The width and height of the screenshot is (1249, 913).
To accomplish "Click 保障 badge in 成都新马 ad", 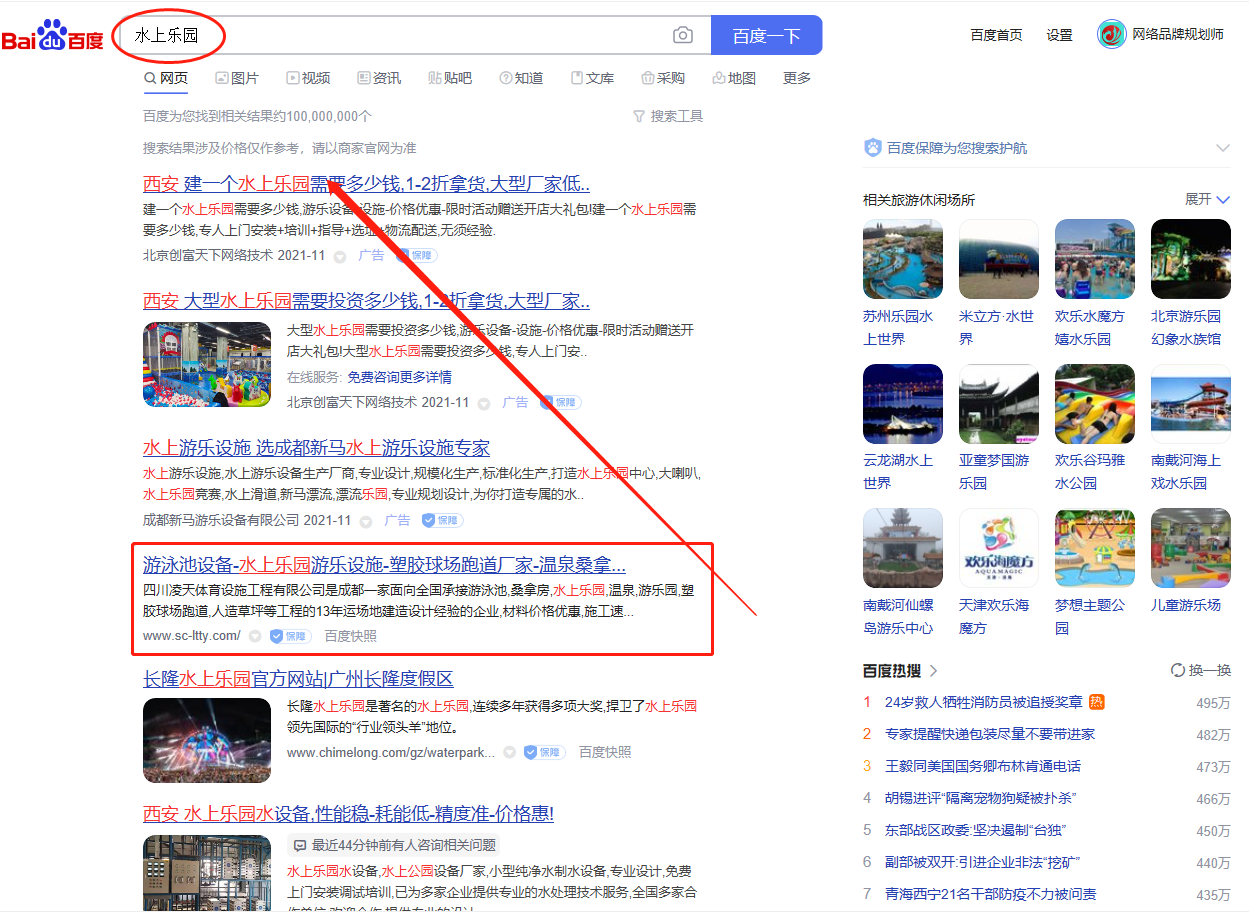I will point(441,520).
